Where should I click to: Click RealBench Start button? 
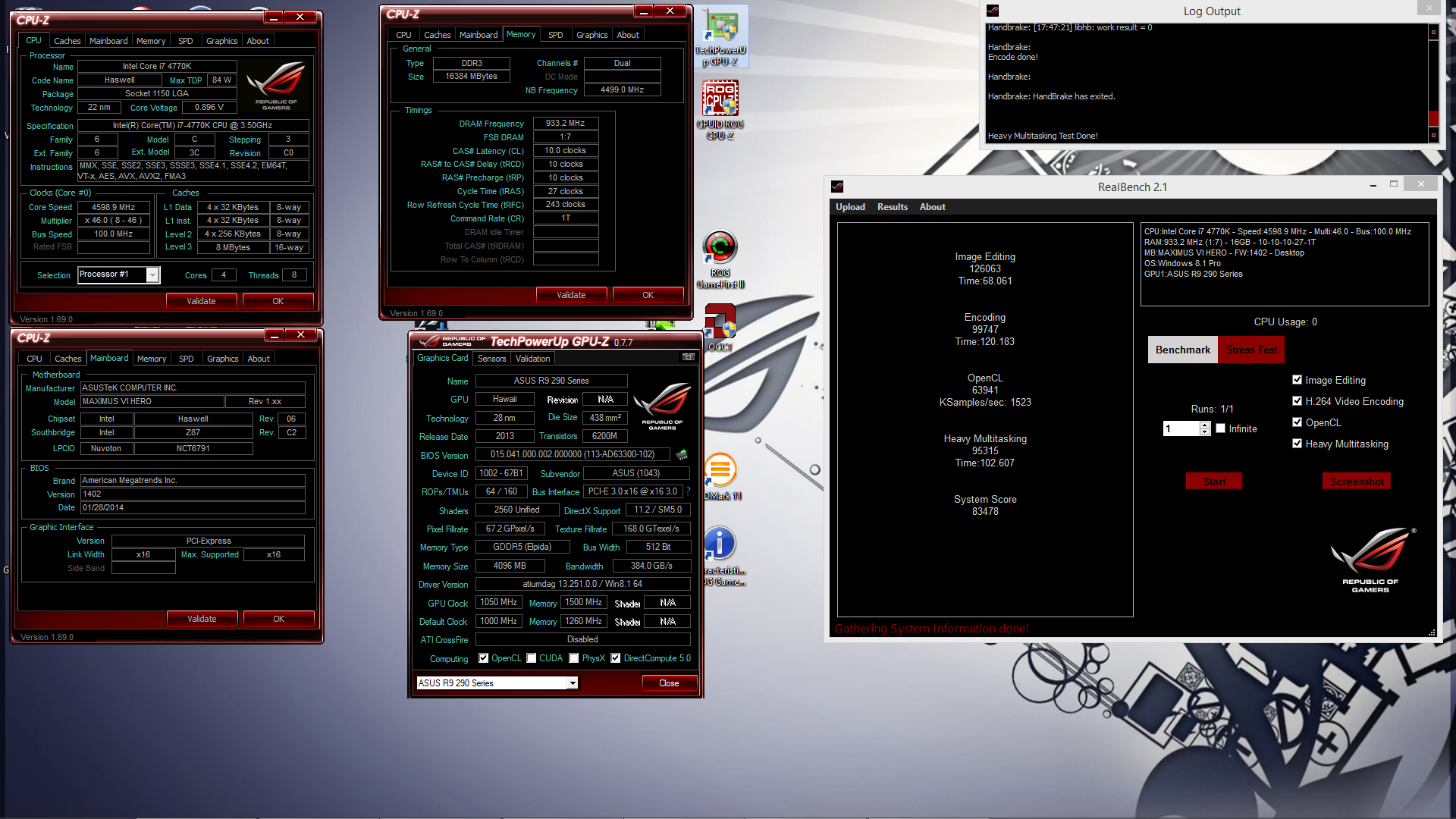point(1214,482)
